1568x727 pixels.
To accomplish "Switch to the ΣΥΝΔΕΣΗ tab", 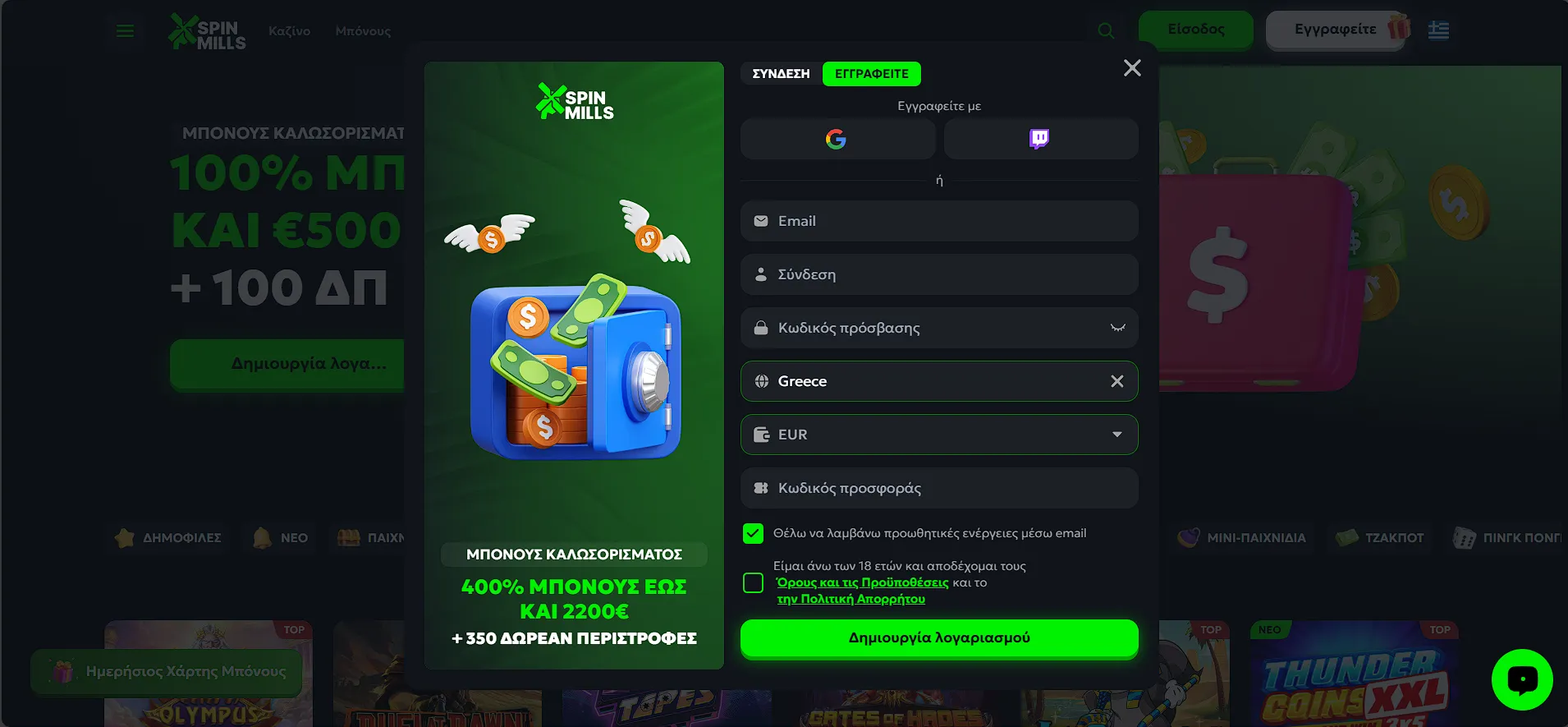I will (781, 74).
